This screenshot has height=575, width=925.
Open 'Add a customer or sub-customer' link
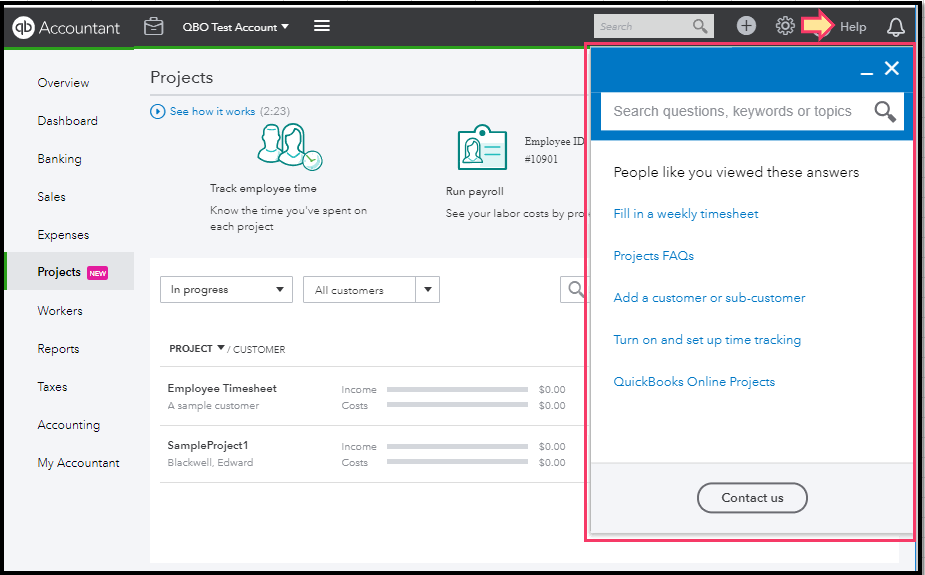tap(709, 298)
